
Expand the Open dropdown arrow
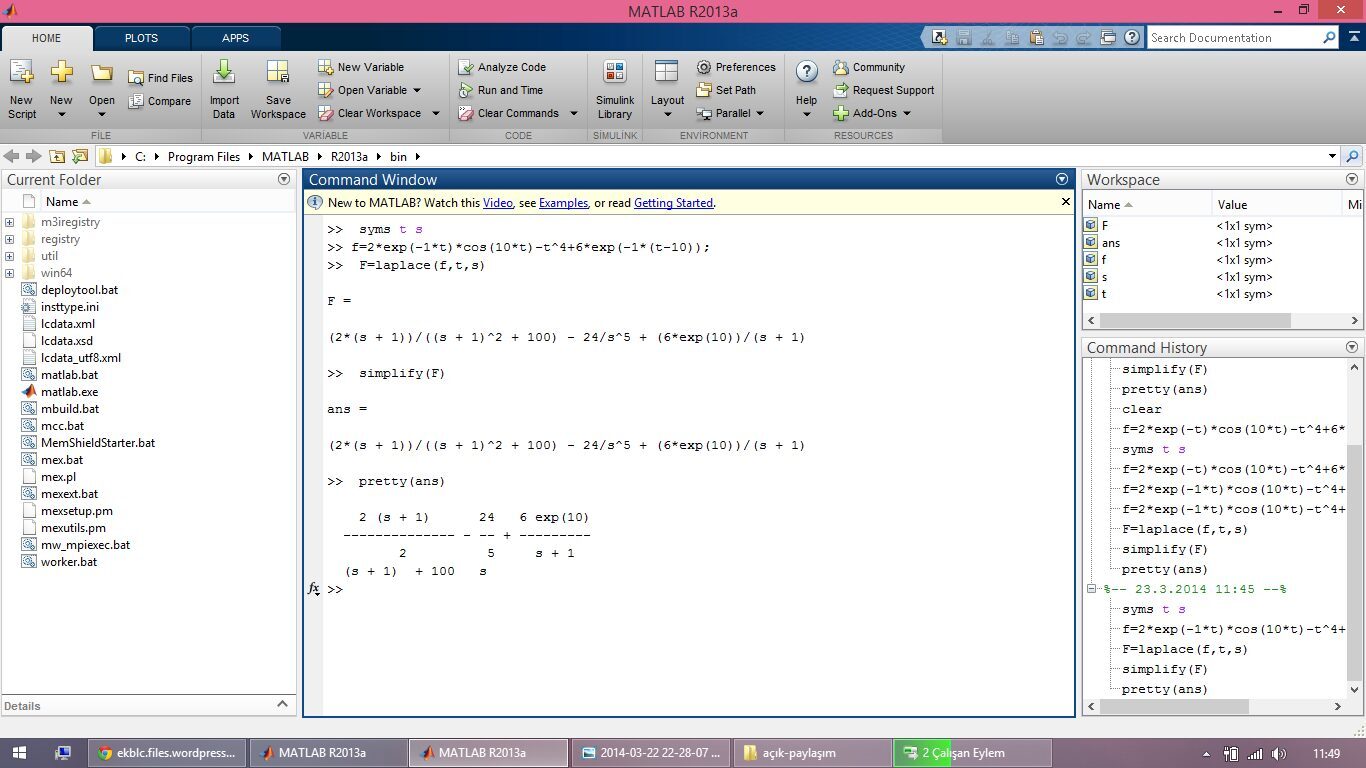[x=101, y=114]
